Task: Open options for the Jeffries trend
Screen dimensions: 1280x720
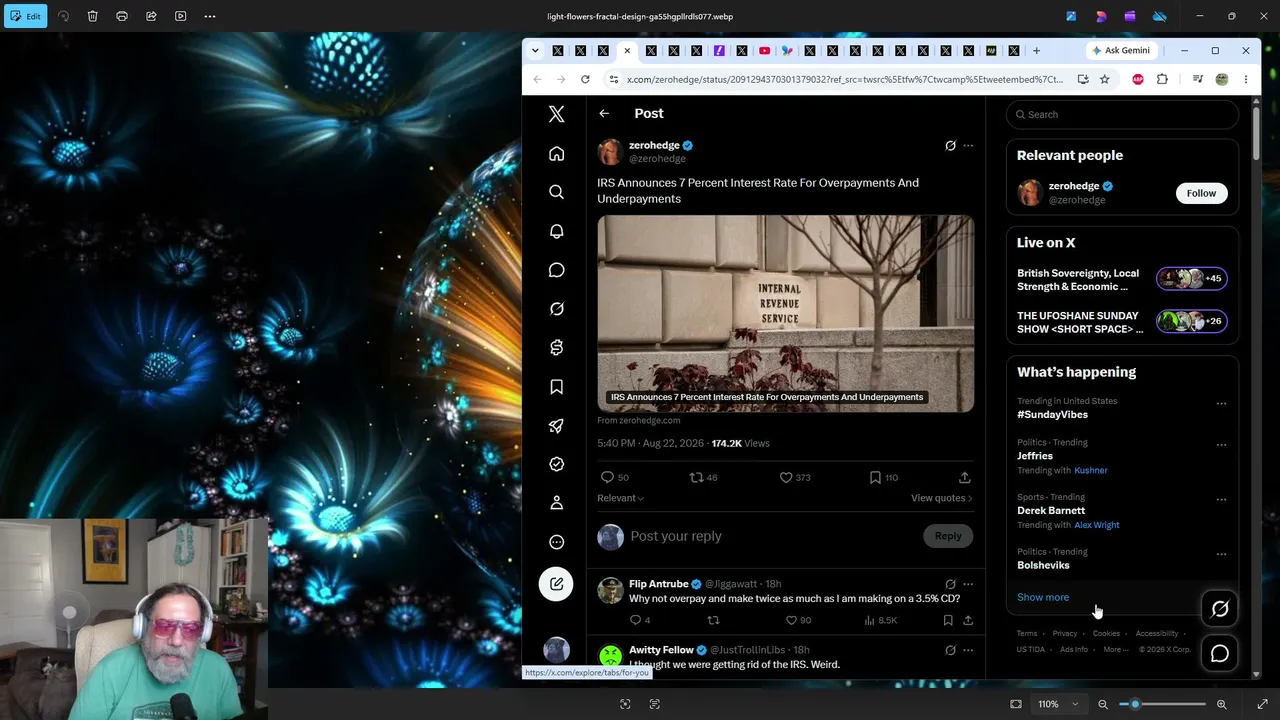Action: click(1221, 445)
